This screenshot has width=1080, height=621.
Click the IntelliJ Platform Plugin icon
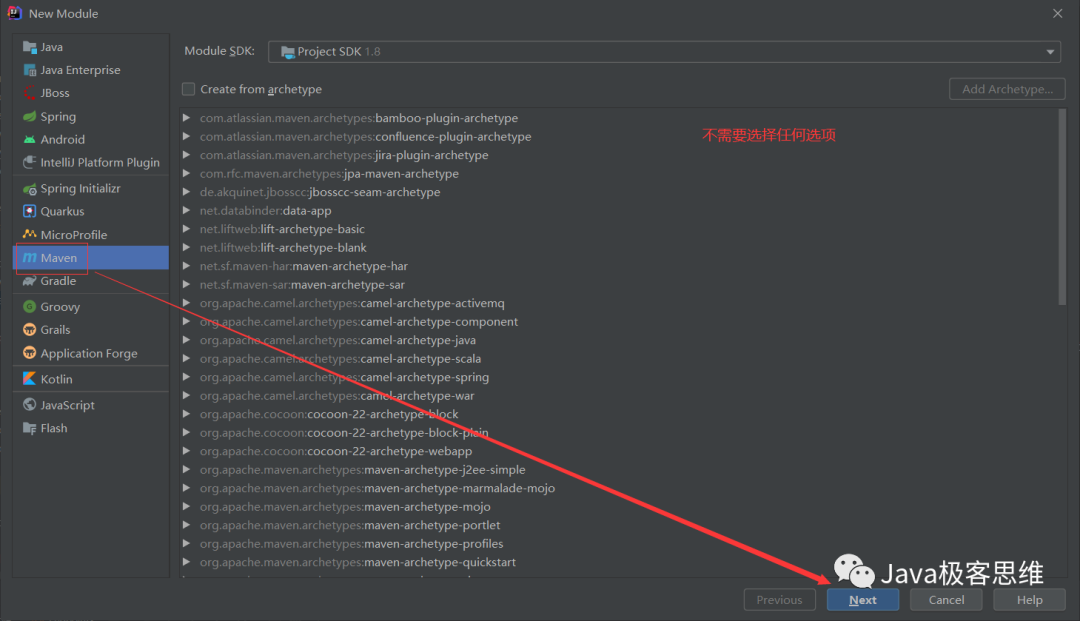point(30,162)
